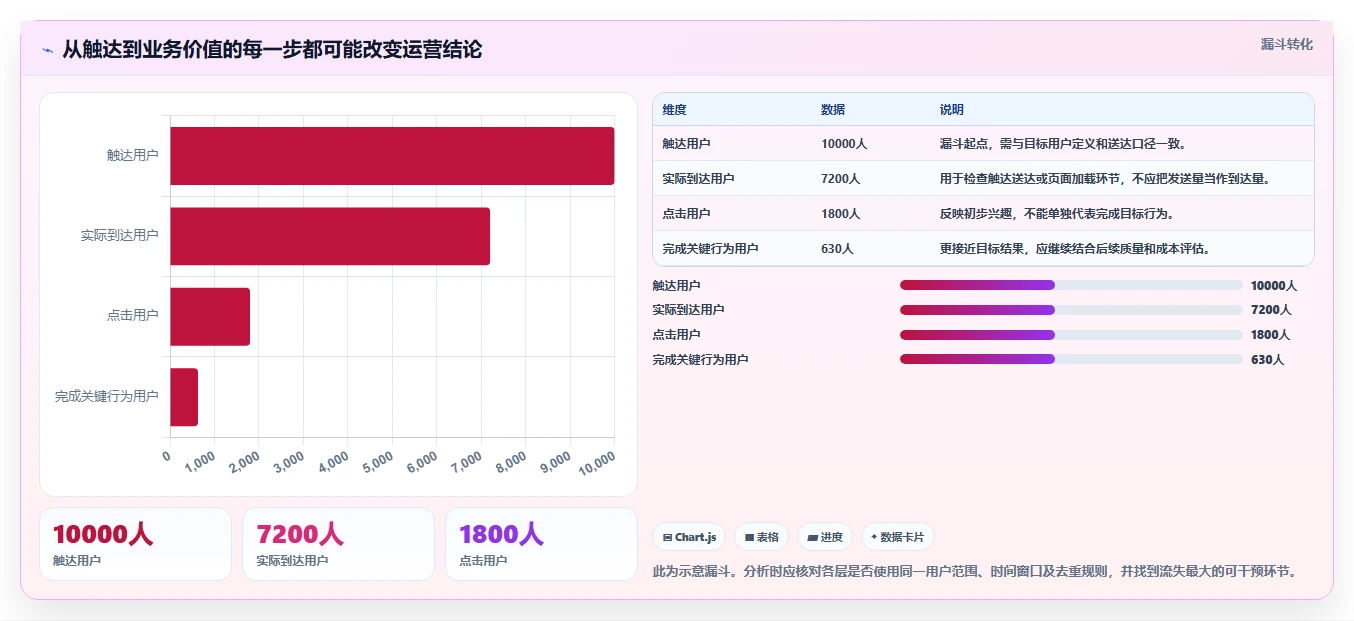
Task: Click the 触达用户 bar in the chart
Action: [x=392, y=155]
